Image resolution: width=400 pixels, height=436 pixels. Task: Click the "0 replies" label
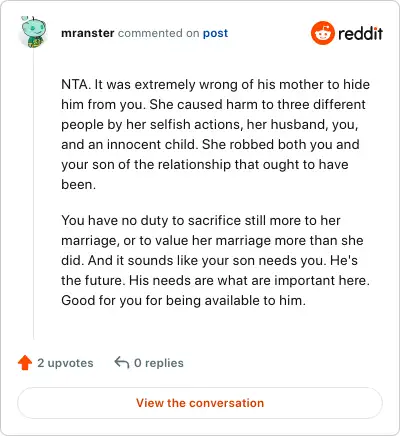click(x=159, y=363)
